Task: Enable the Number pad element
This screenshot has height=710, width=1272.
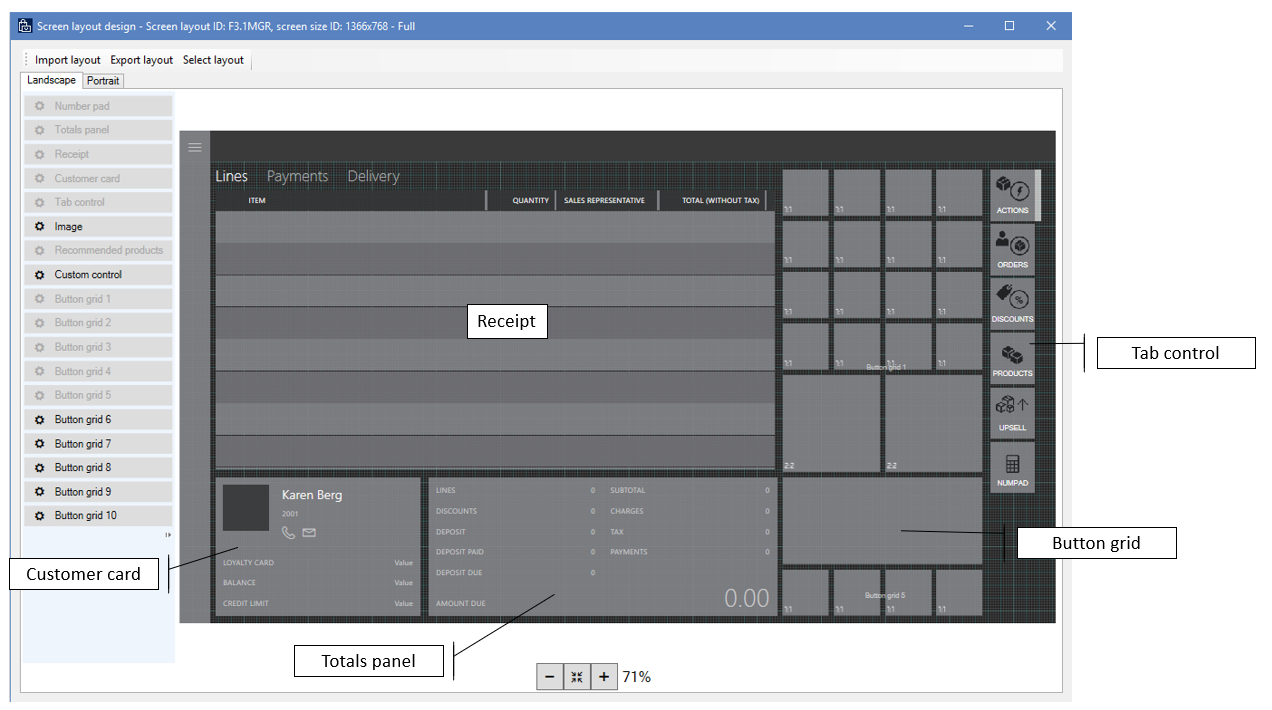Action: pyautogui.click(x=97, y=105)
